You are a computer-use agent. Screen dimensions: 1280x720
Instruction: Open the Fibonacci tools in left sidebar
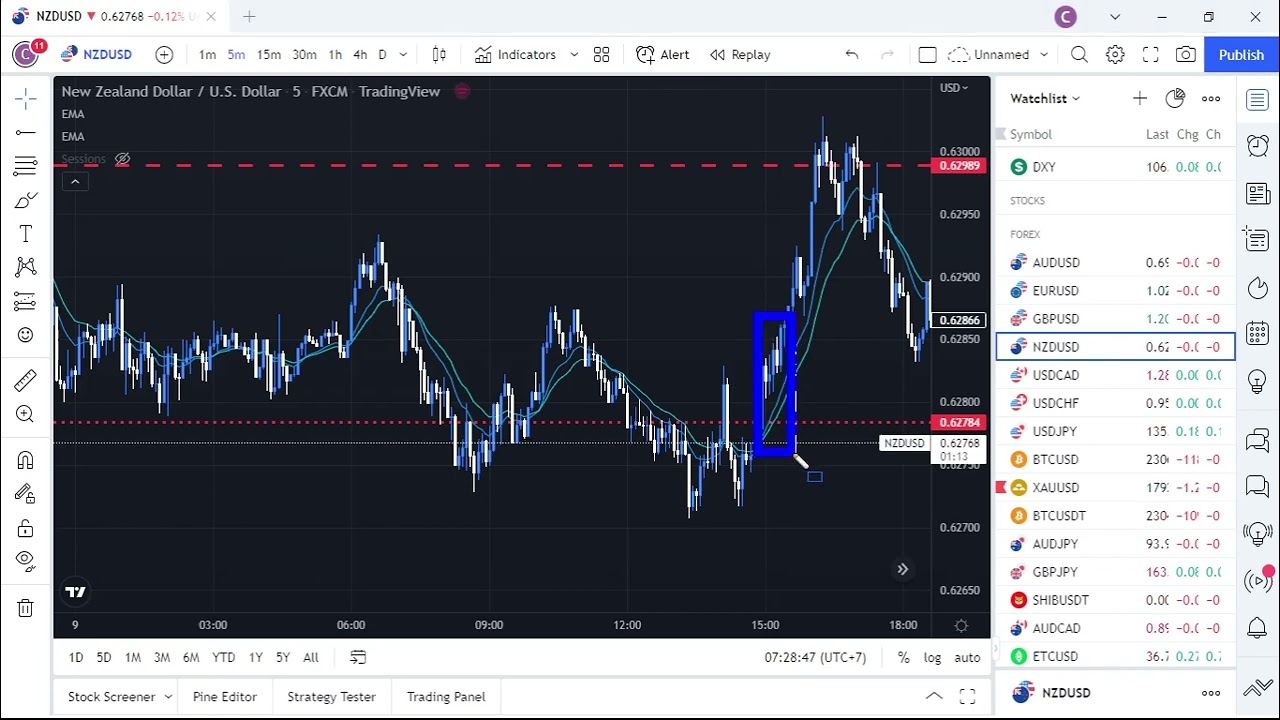click(x=26, y=166)
